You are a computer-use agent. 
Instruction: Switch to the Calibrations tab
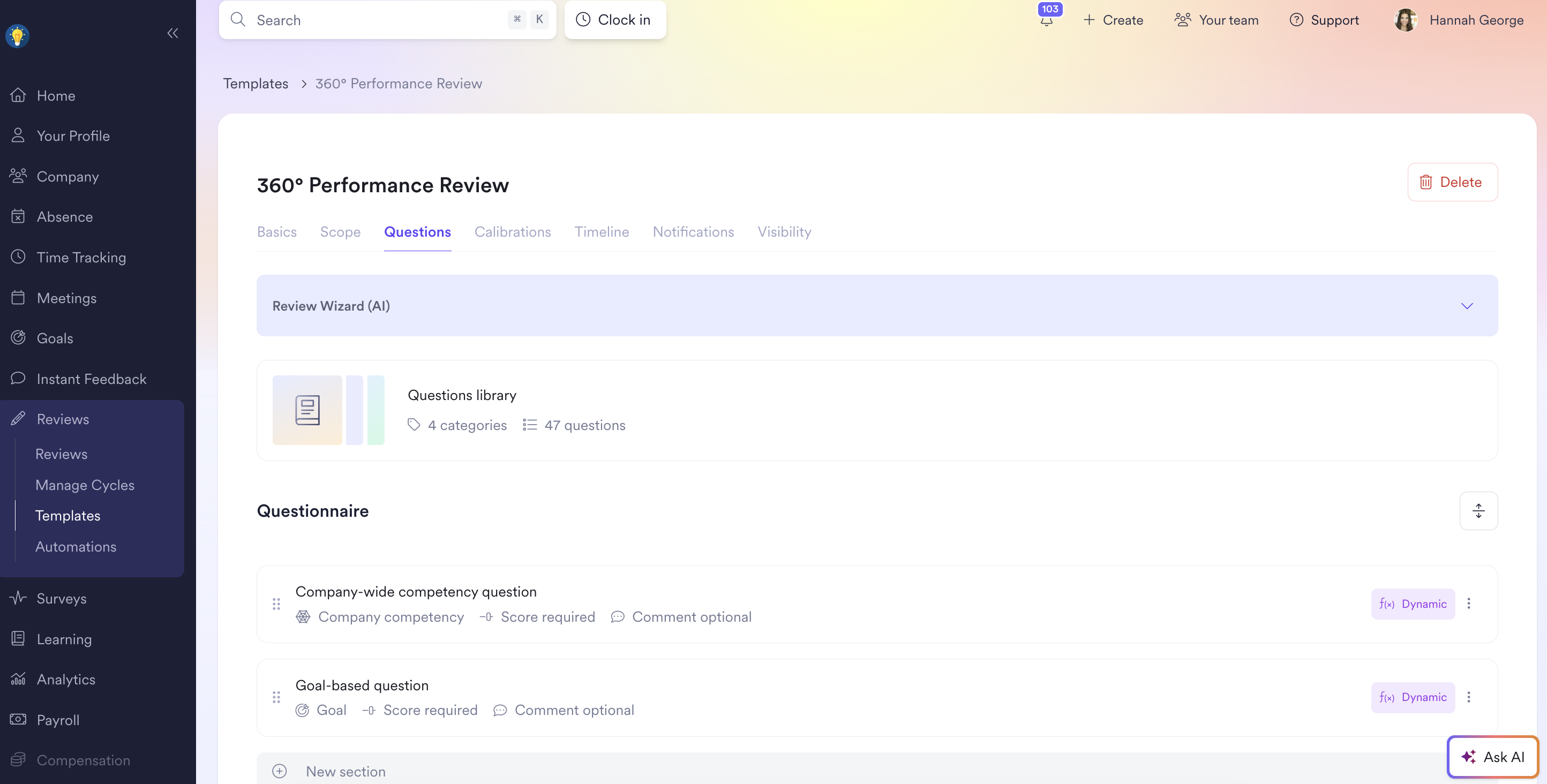coord(512,232)
